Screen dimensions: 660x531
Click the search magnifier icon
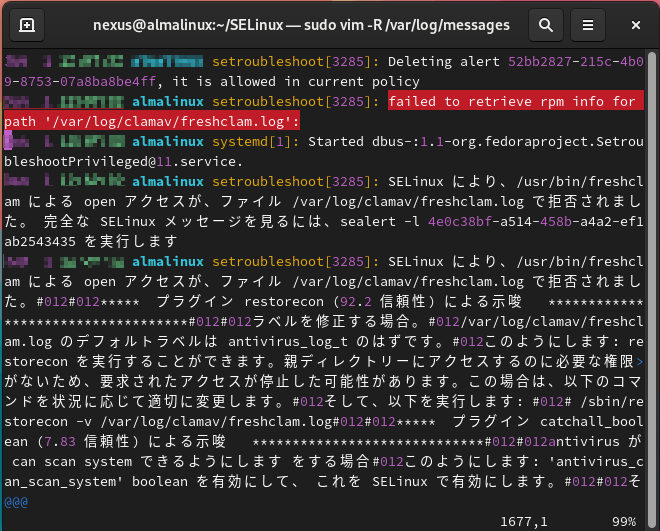[x=545, y=24]
